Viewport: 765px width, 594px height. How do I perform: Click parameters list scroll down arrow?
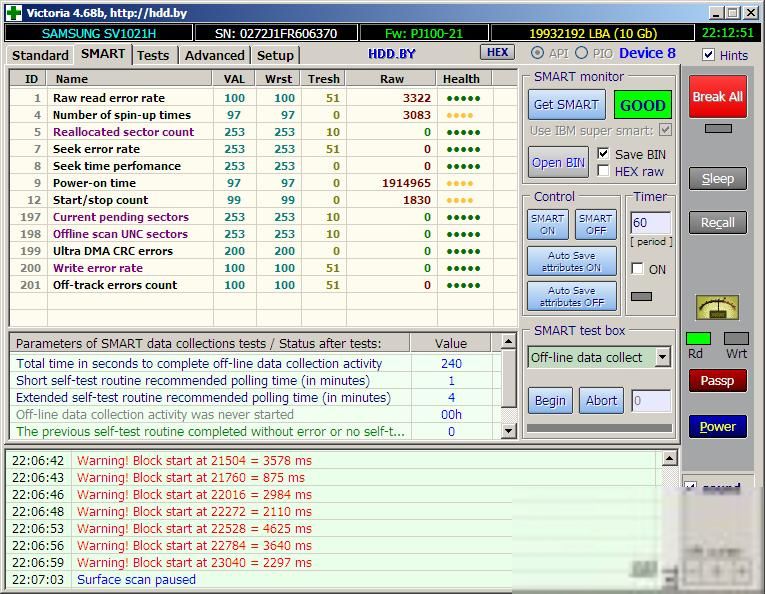click(x=508, y=431)
